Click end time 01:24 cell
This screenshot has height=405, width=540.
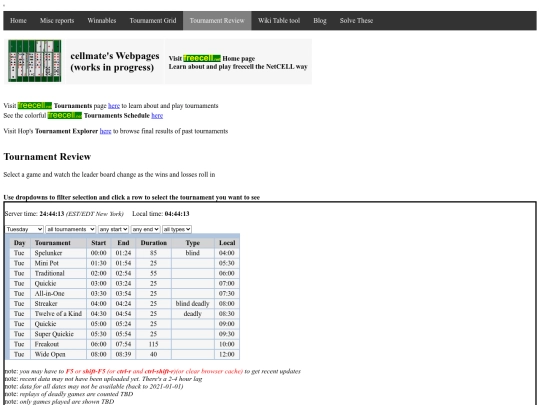[123, 253]
